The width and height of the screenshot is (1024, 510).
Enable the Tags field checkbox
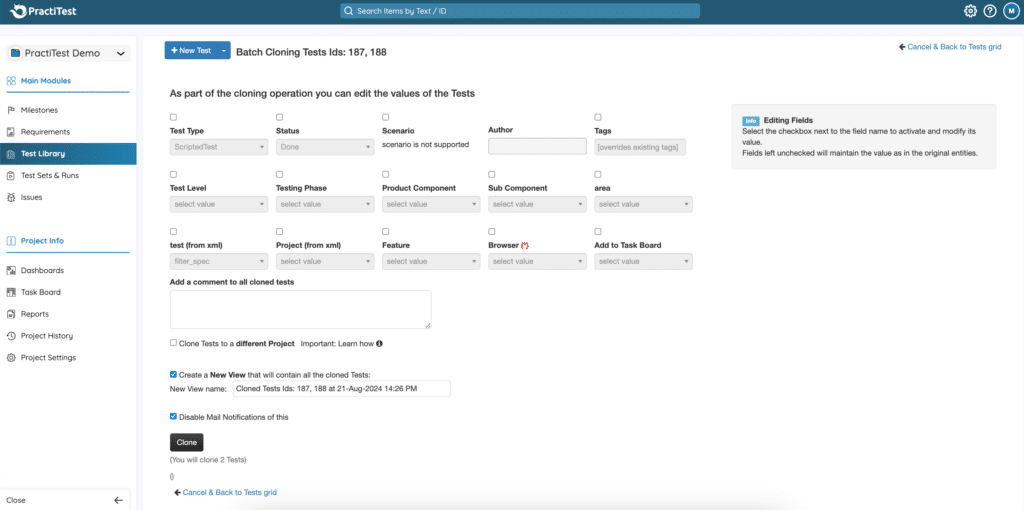[x=598, y=118]
